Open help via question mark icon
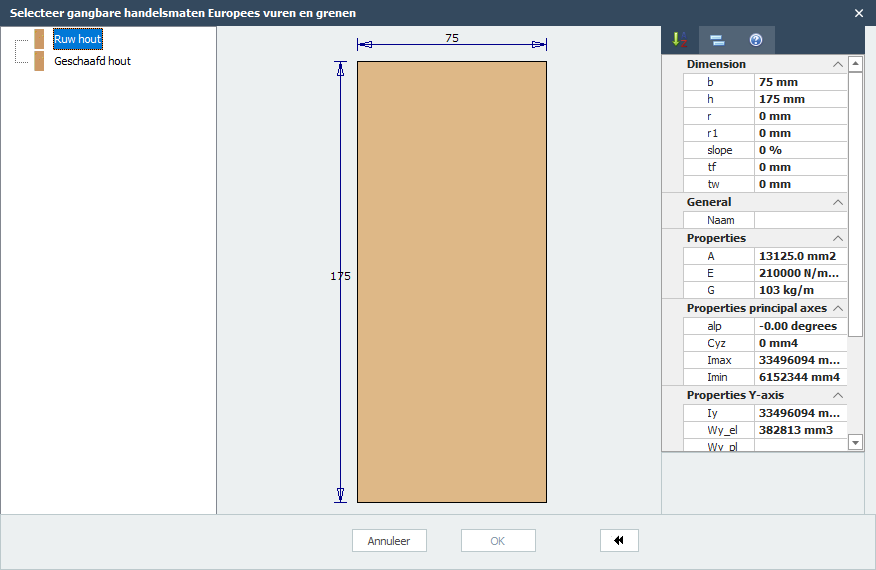 pos(756,40)
